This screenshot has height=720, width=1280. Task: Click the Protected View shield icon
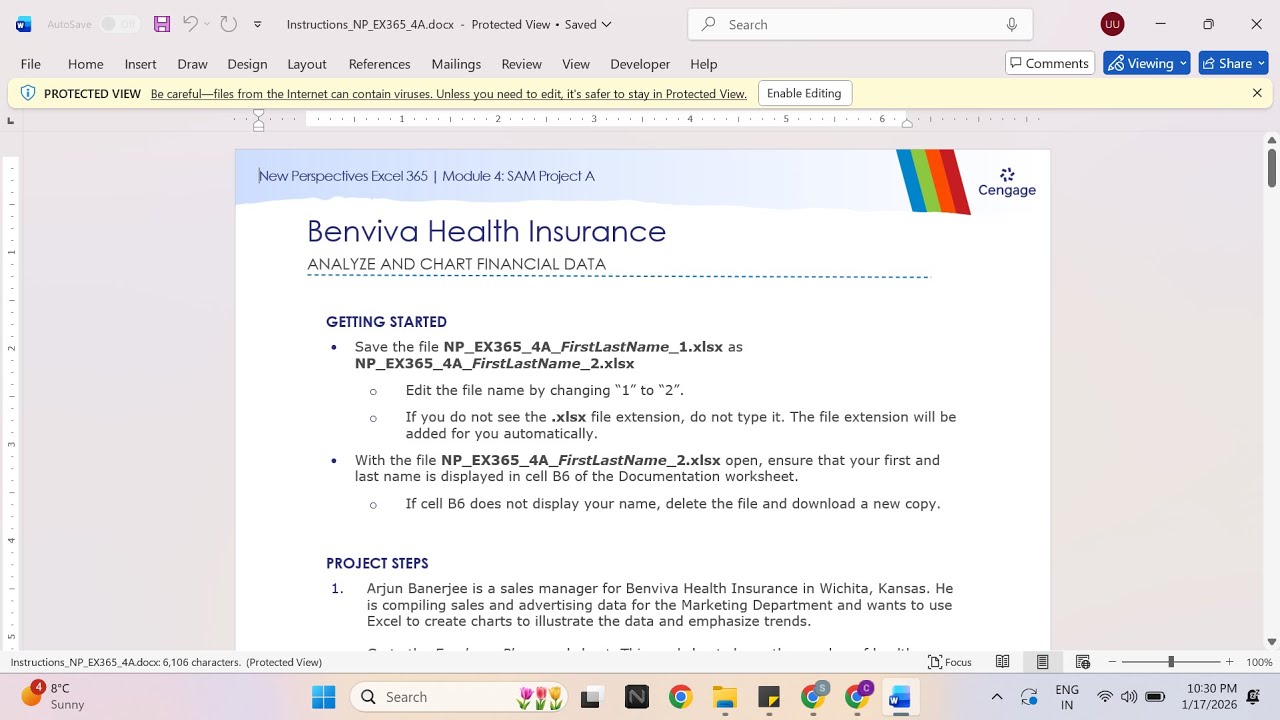(x=28, y=93)
